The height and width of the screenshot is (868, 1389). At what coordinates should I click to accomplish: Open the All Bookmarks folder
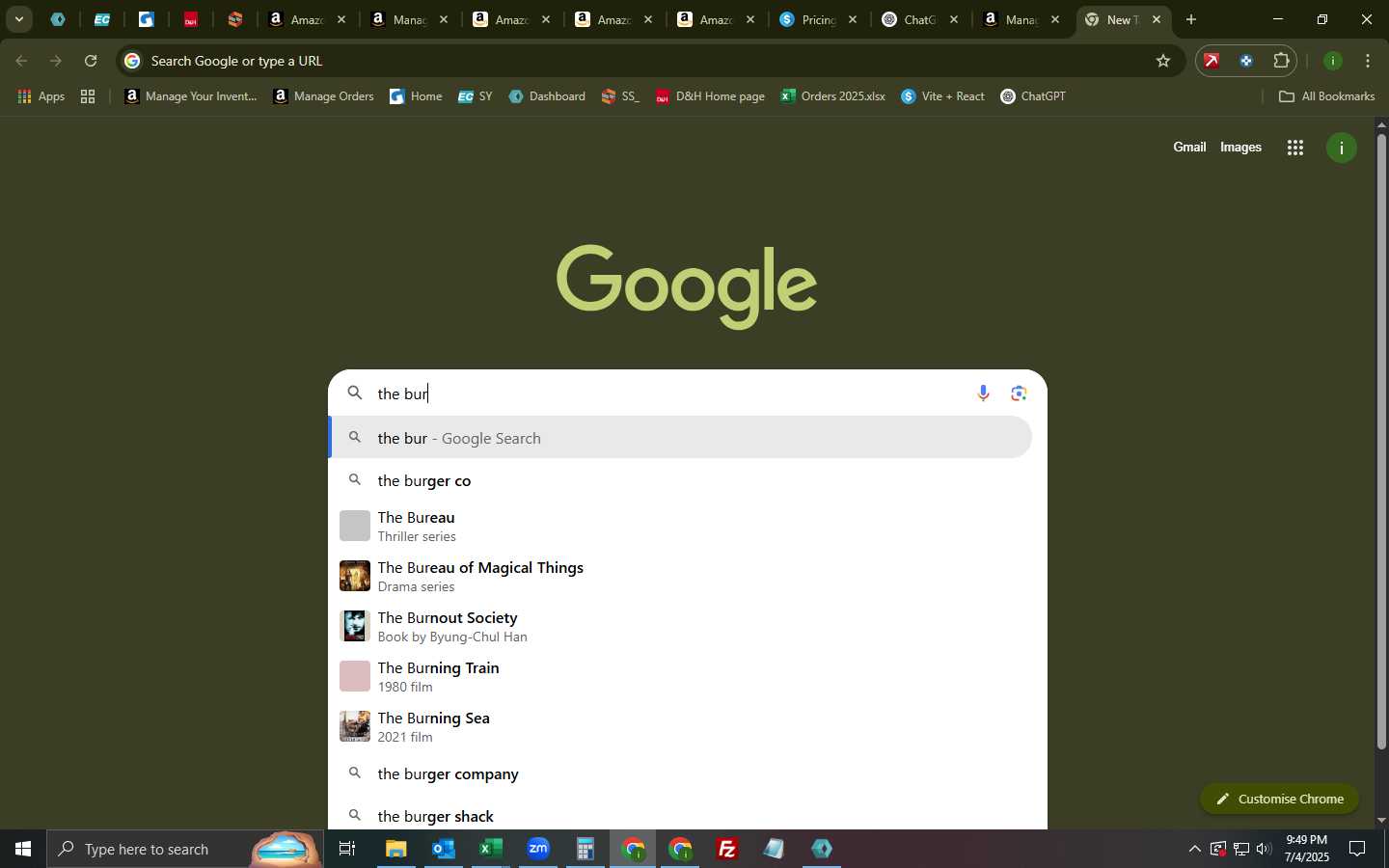tap(1326, 96)
